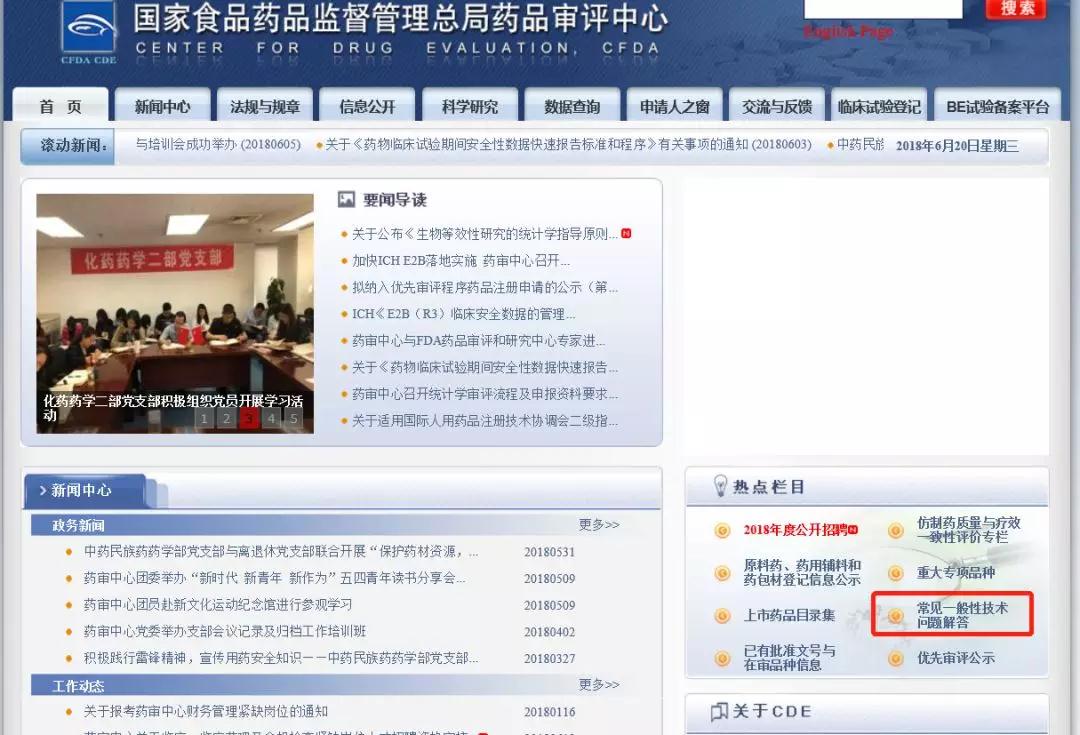Open headline 药审中心召开统计学审评流程及申报资料要求
The image size is (1080, 735).
pos(485,394)
